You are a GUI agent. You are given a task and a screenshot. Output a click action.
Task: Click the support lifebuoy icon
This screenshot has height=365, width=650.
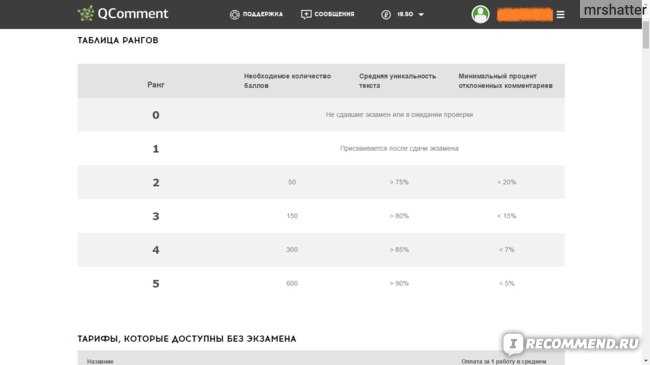[x=235, y=15]
